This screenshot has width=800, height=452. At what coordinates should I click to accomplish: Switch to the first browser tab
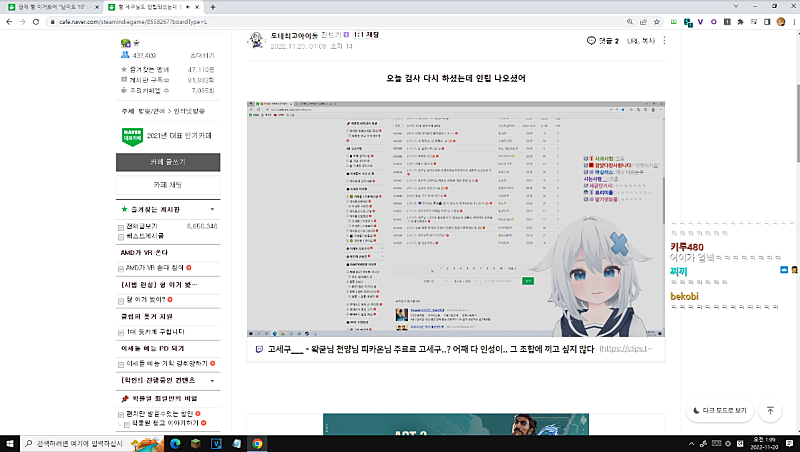tap(52, 7)
